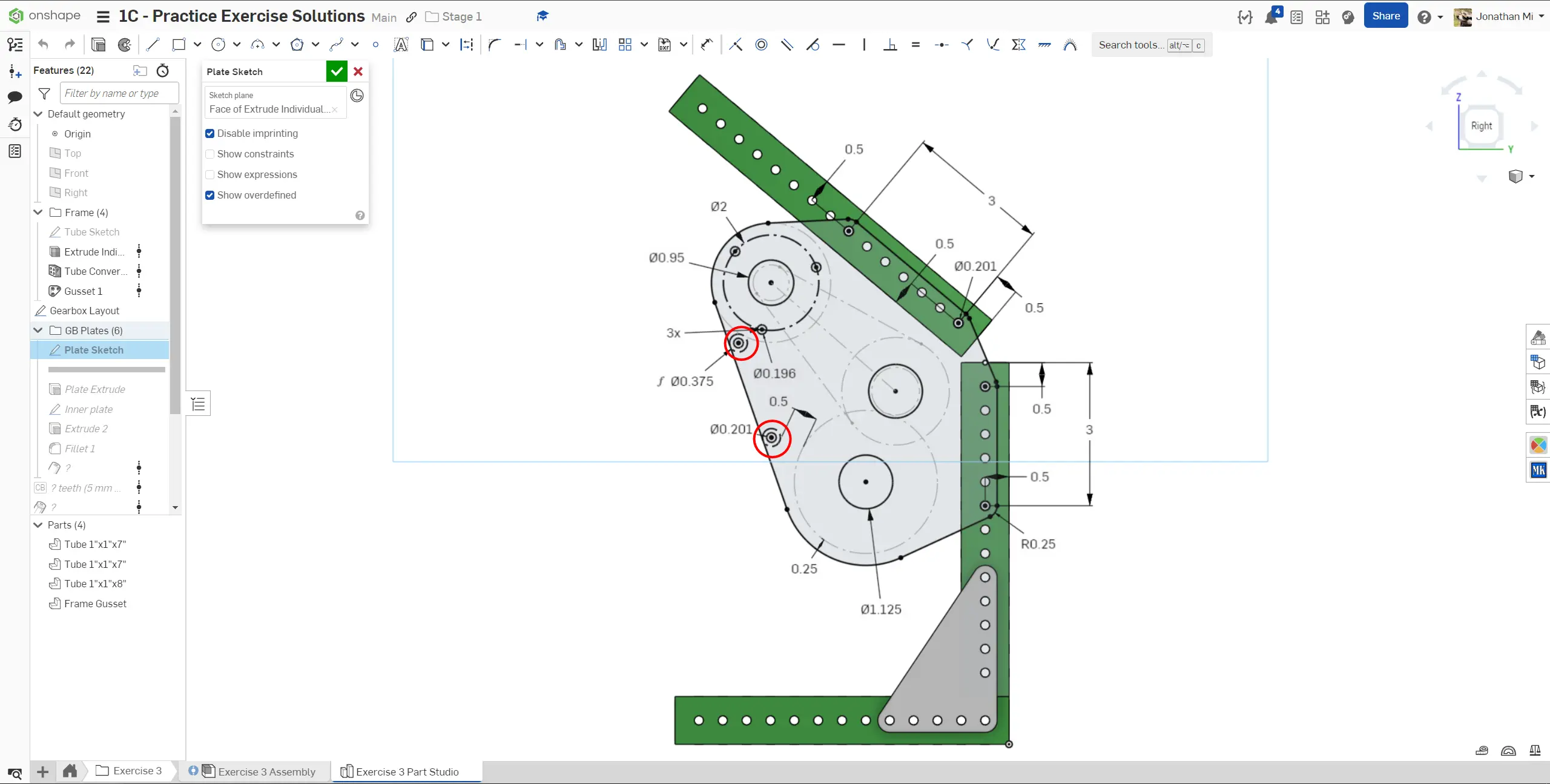Select the Sketch fillet tool
Image resolution: width=1550 pixels, height=784 pixels.
(495, 44)
